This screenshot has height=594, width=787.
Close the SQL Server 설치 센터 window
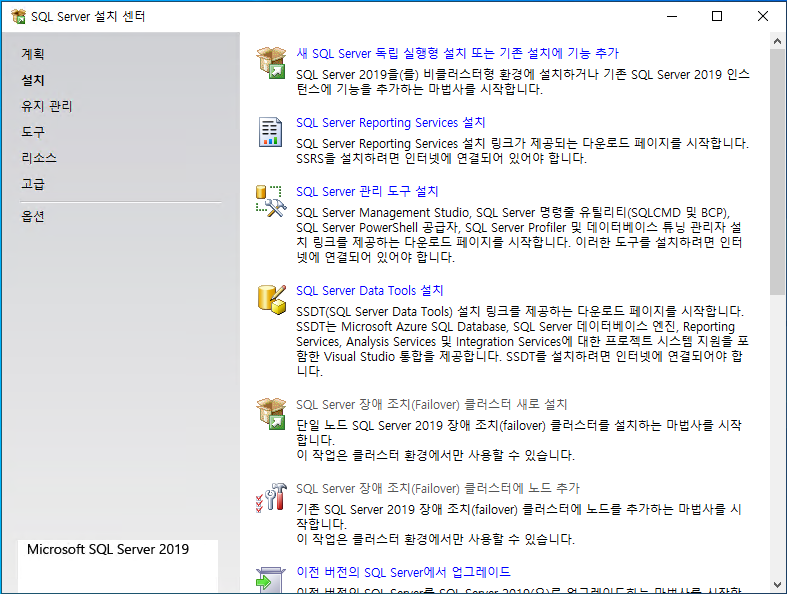click(x=762, y=16)
